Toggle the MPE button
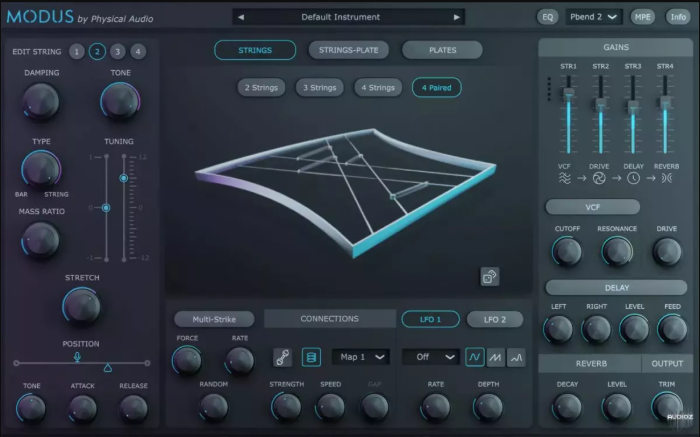This screenshot has width=700, height=437. tap(643, 17)
